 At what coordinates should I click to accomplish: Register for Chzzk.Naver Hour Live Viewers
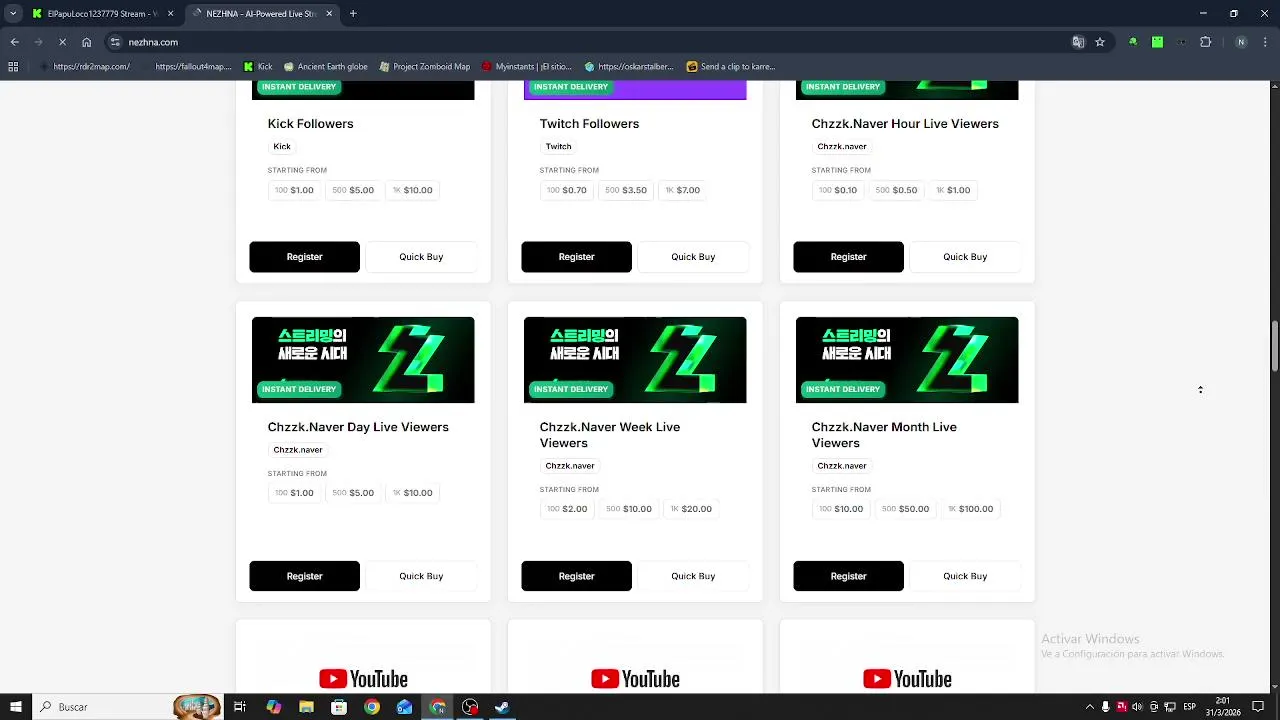848,257
